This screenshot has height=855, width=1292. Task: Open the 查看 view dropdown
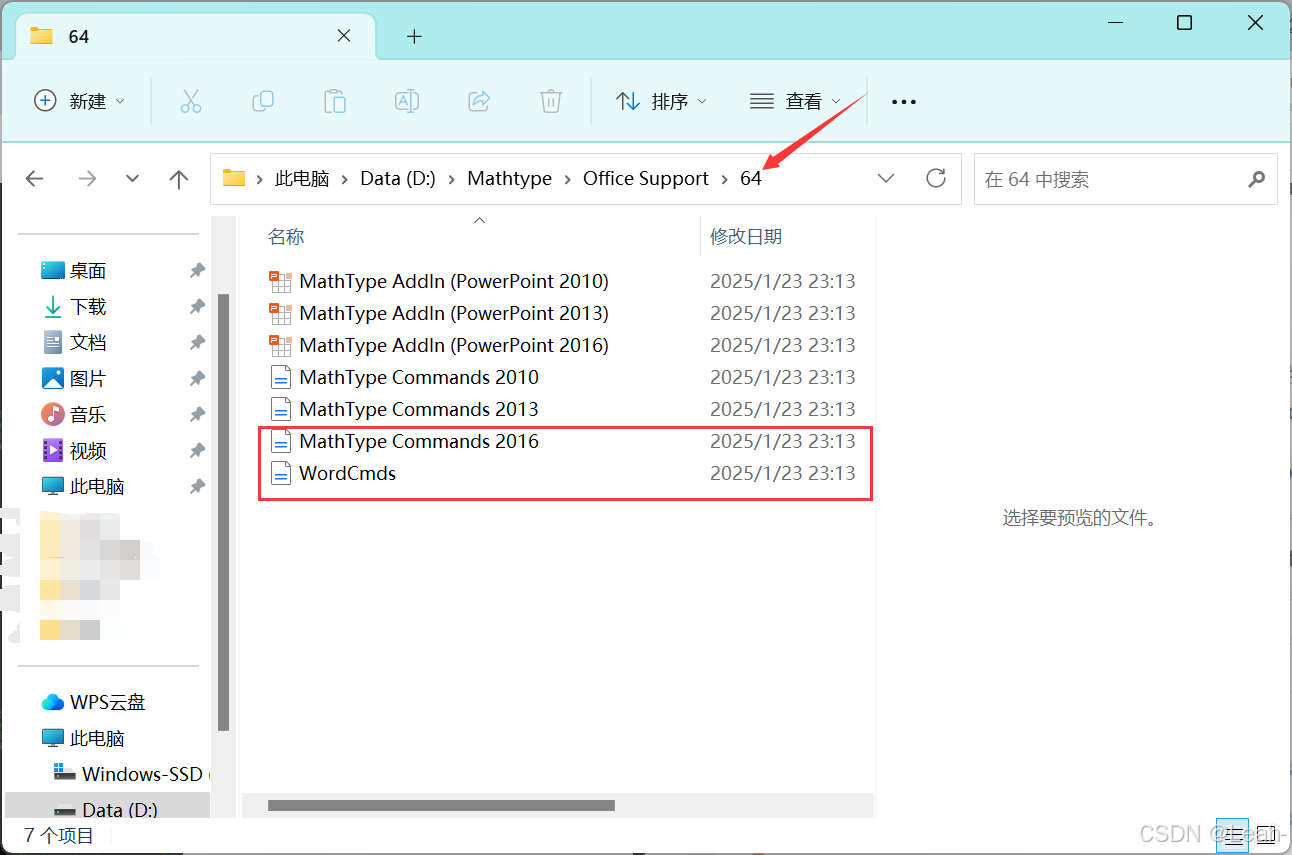[796, 101]
